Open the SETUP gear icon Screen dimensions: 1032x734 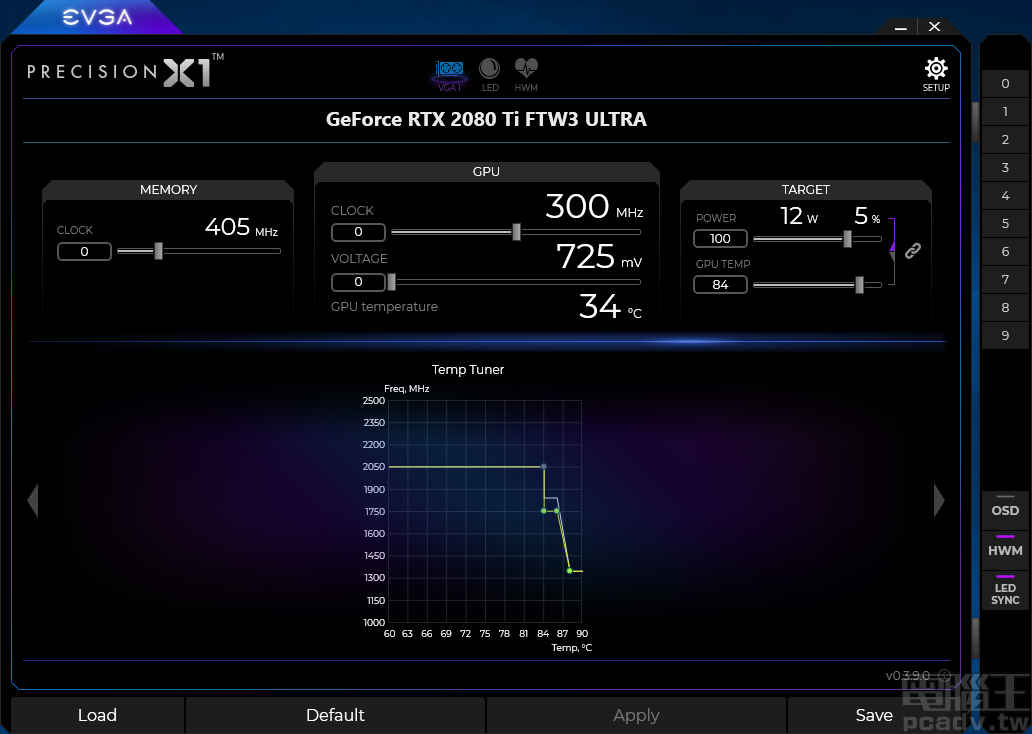pyautogui.click(x=936, y=74)
